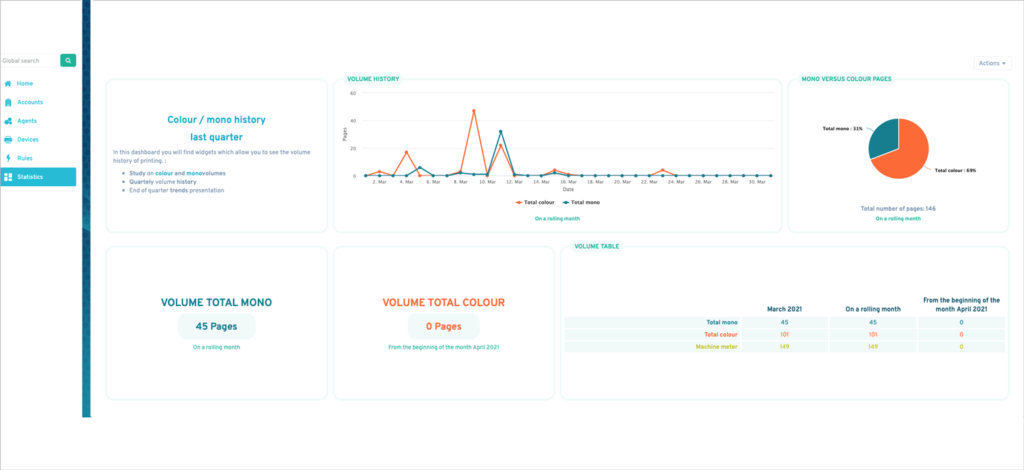The image size is (1024, 470).
Task: Click the March 2021 column header
Action: point(784,309)
